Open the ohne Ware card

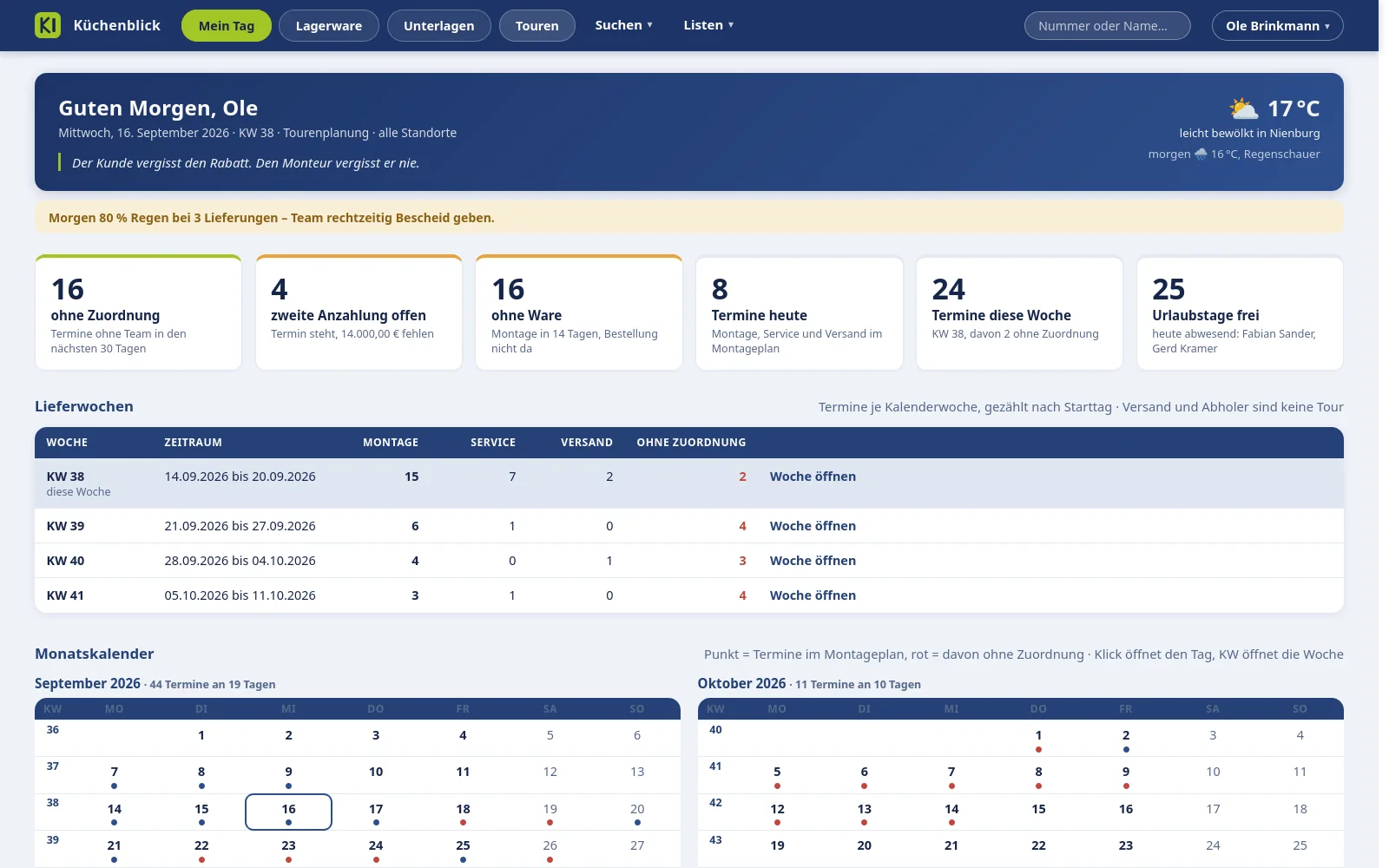click(579, 312)
